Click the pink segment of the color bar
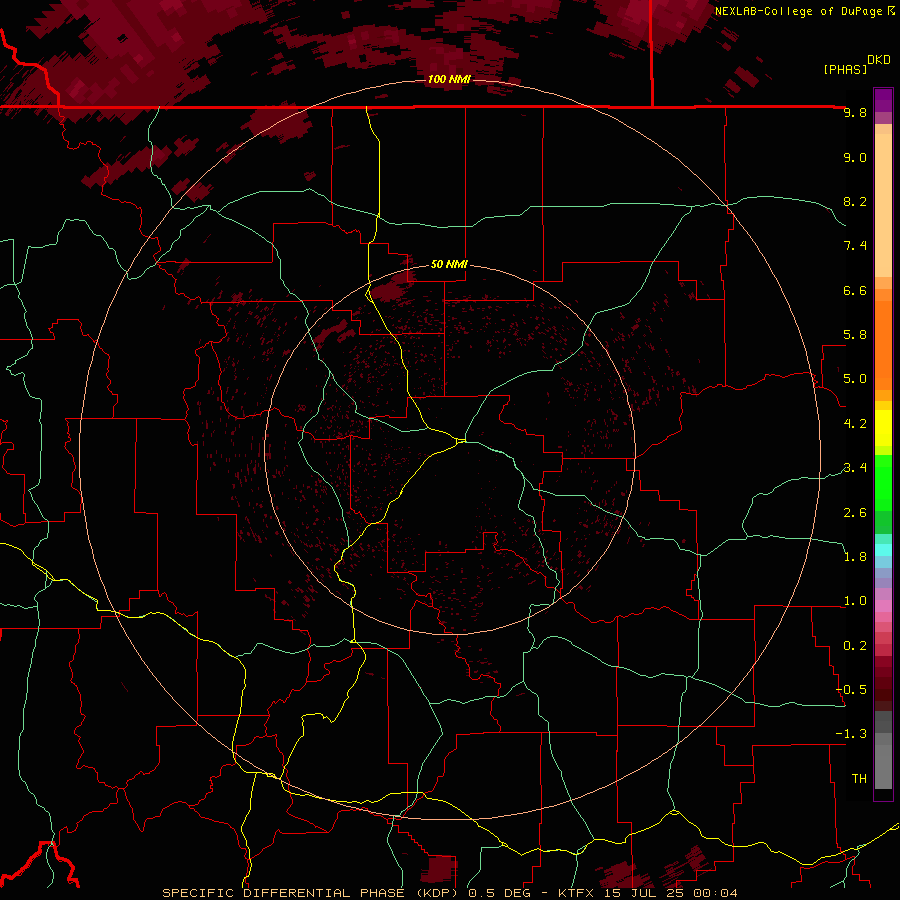 [883, 606]
